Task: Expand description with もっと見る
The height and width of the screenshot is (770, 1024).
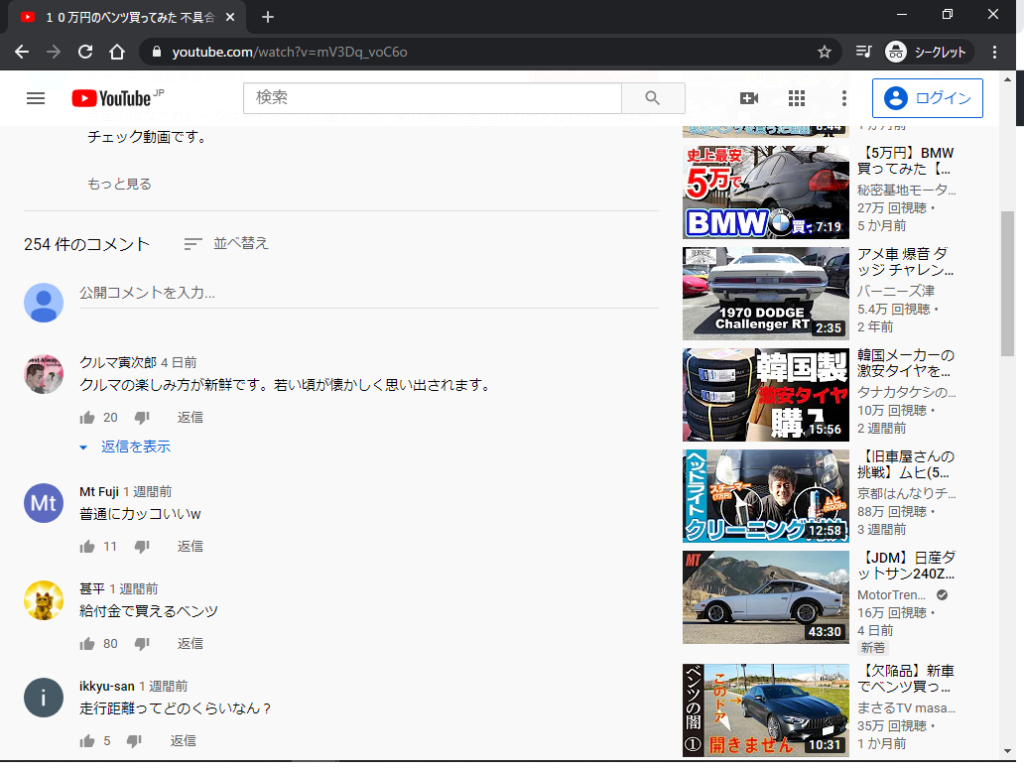Action: point(119,184)
